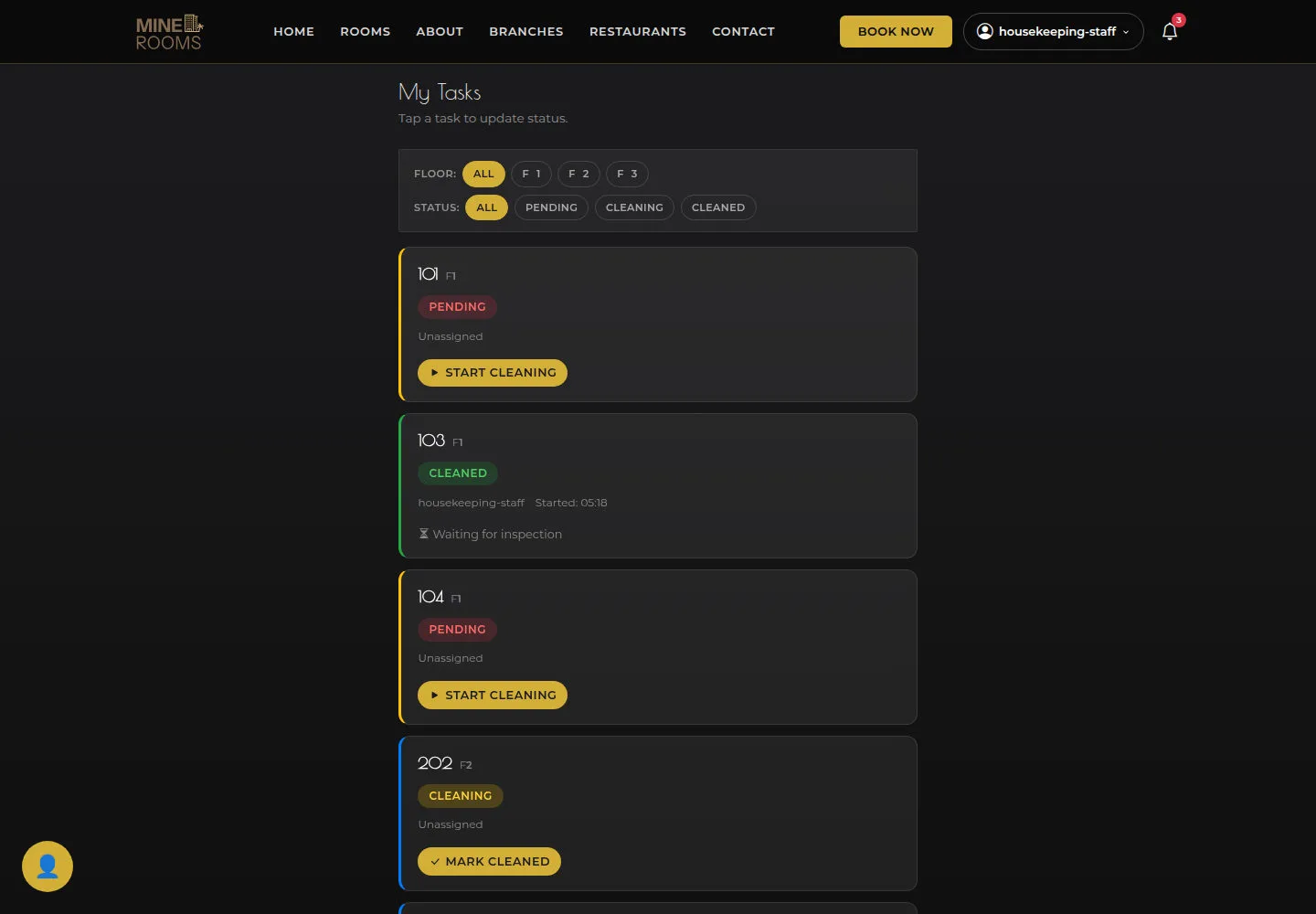Click the user profile icon in header
This screenshot has width=1316, height=914.
click(984, 31)
